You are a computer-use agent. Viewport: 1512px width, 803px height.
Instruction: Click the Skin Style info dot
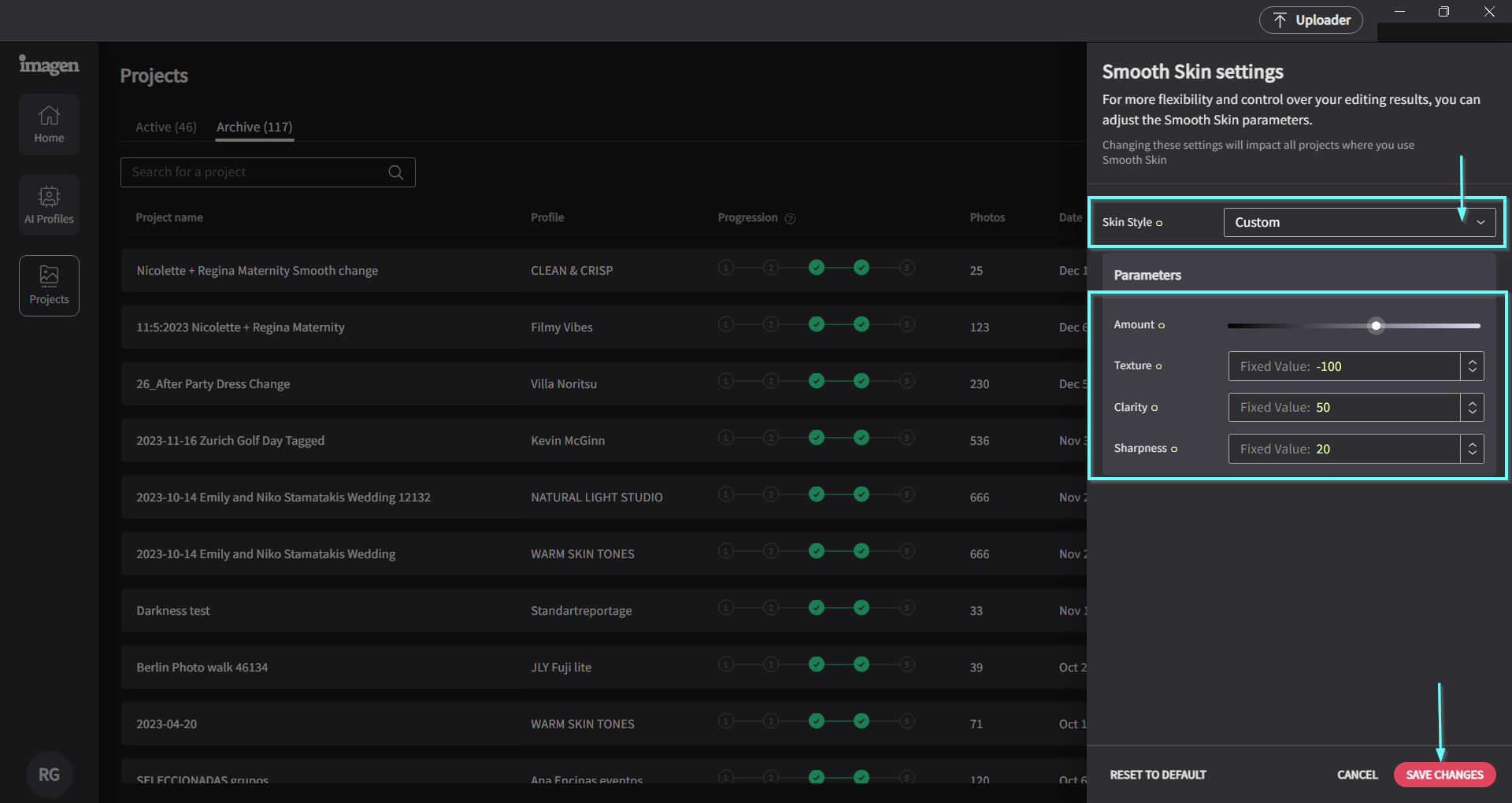click(x=1159, y=223)
